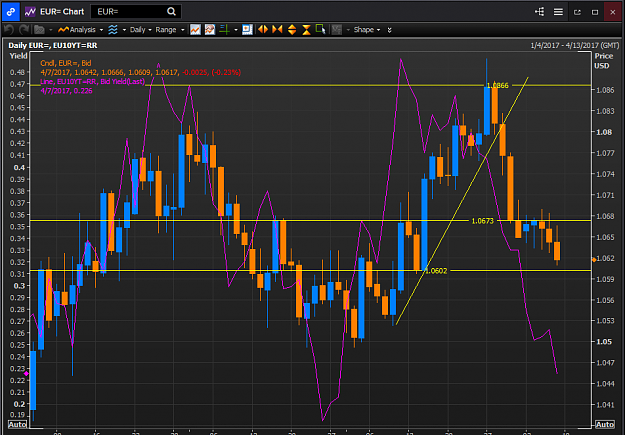
Task: Click the second chart style icon
Action: point(210,30)
